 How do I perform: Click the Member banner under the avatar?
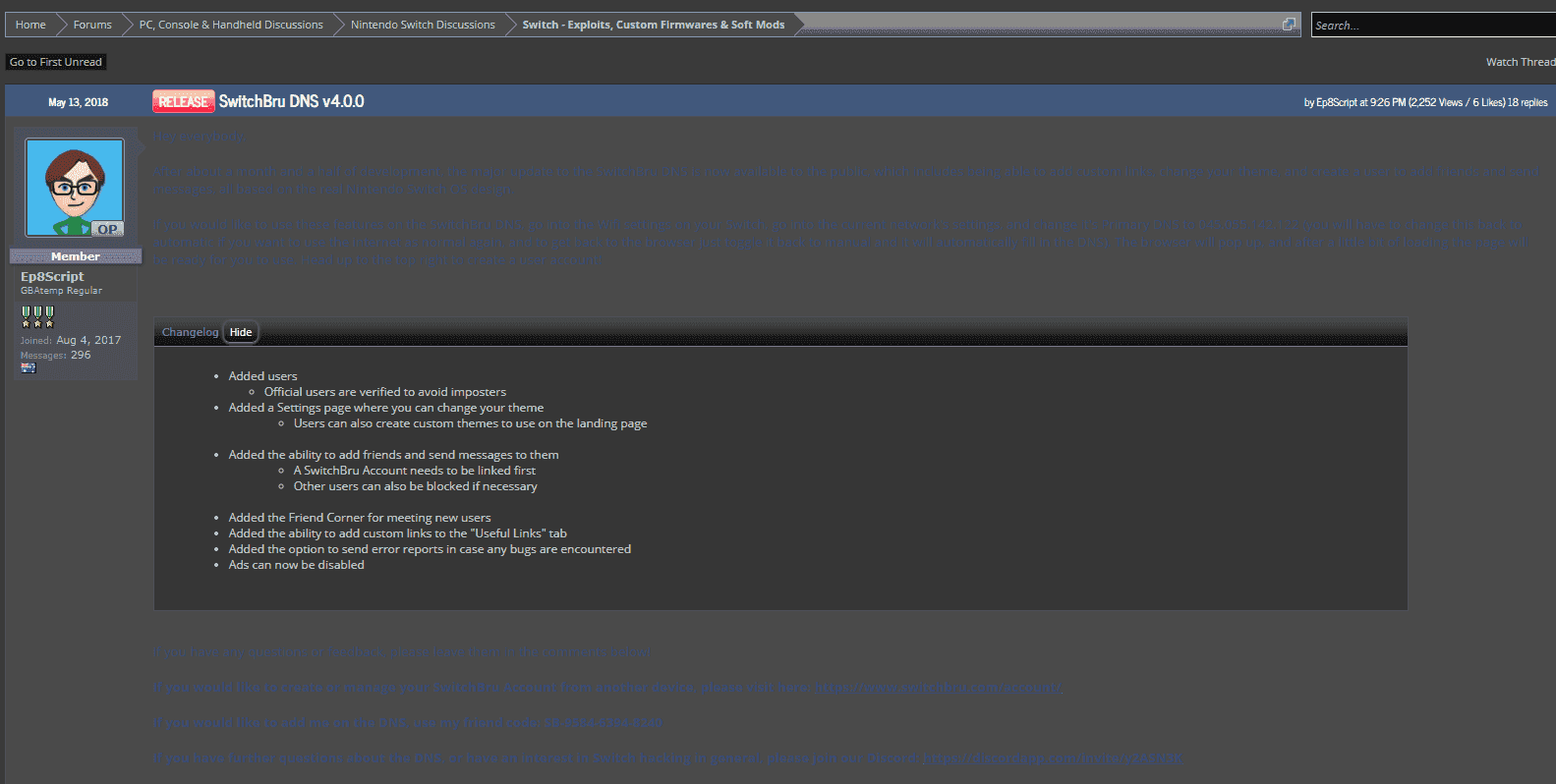coord(76,256)
